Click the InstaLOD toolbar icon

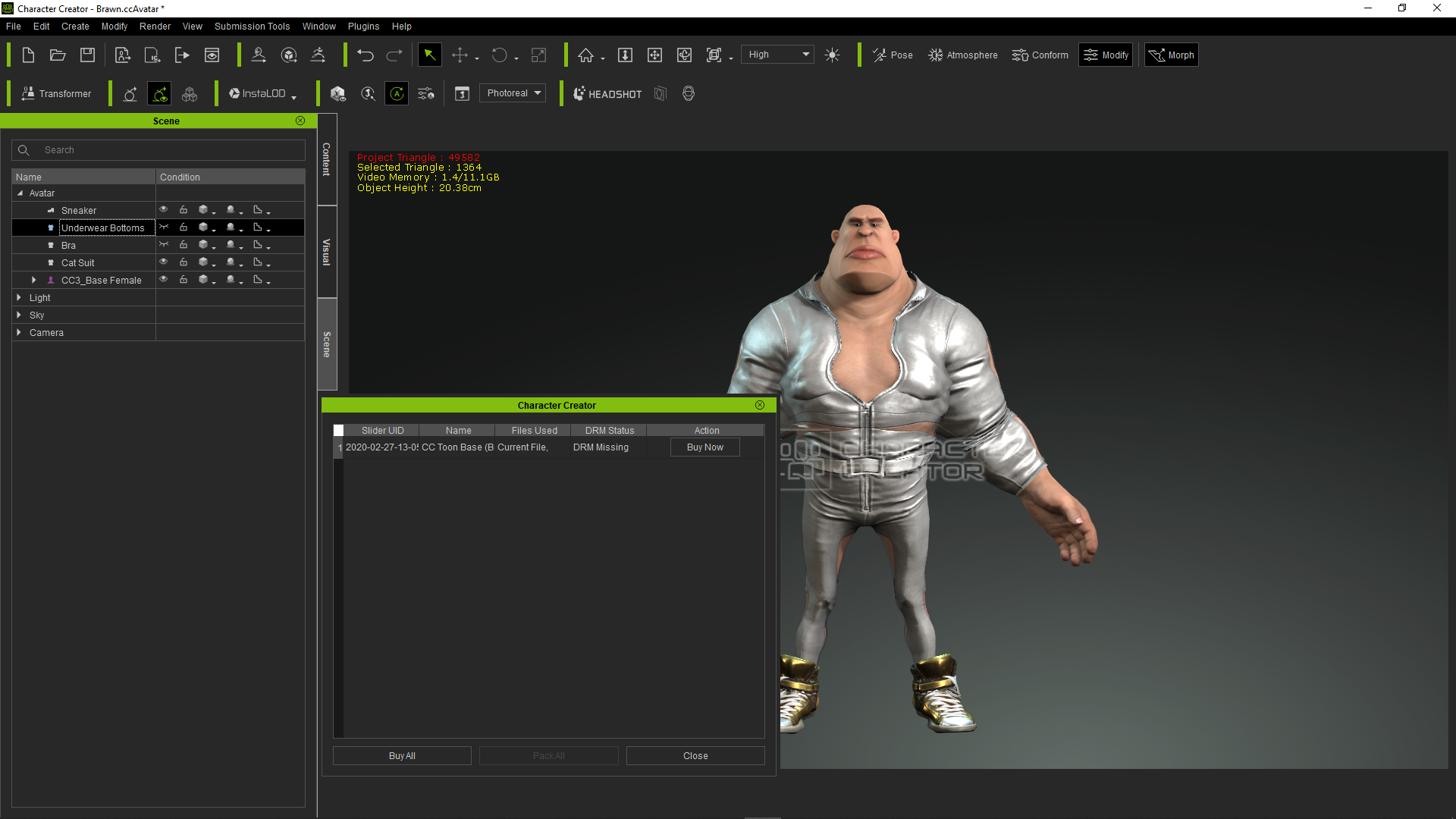coord(257,94)
